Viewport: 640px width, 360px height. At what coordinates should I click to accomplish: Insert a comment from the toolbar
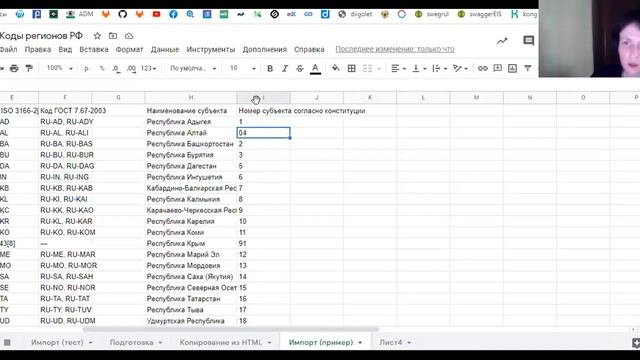click(x=498, y=68)
